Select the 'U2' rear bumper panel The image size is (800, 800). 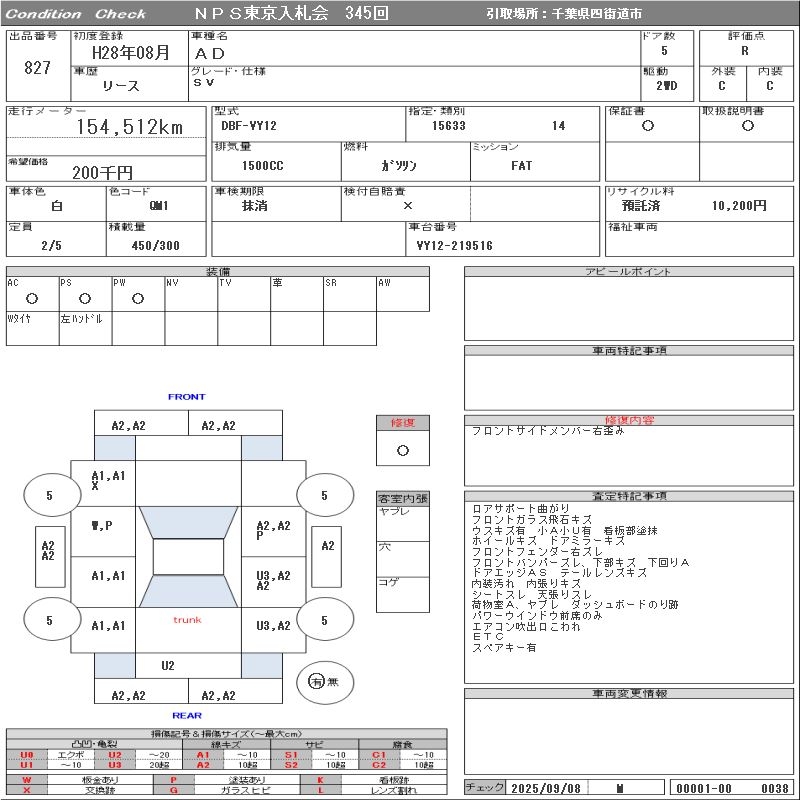coord(168,665)
